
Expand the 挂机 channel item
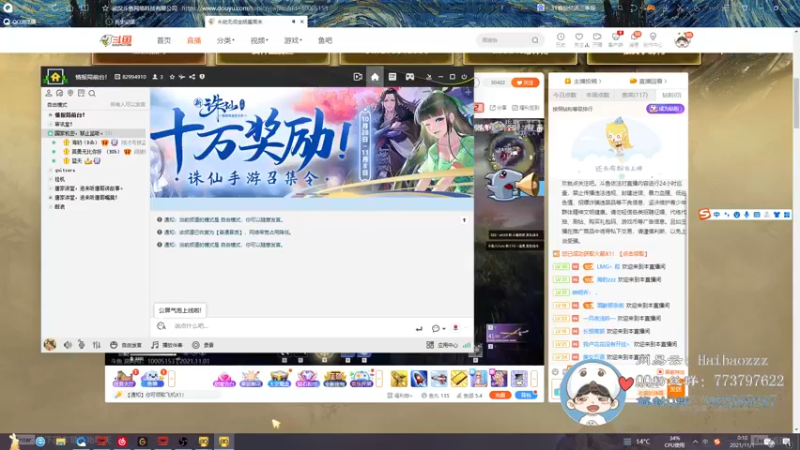click(50, 180)
